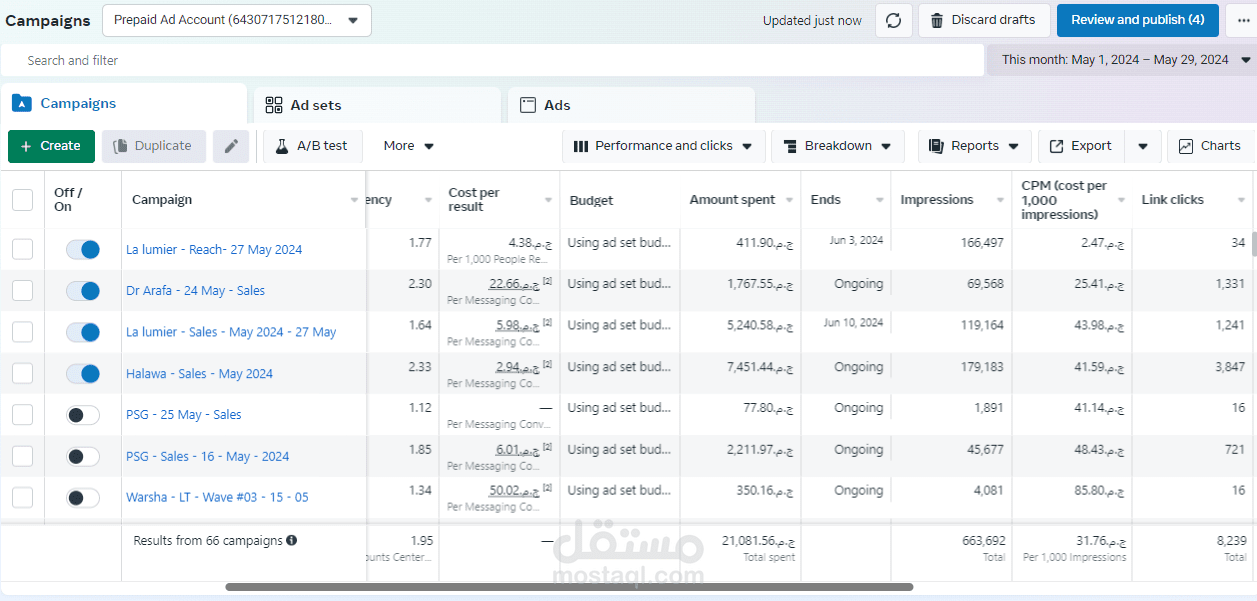1257x601 pixels.
Task: Open the Performance and clicks columns dropdown
Action: (x=663, y=146)
